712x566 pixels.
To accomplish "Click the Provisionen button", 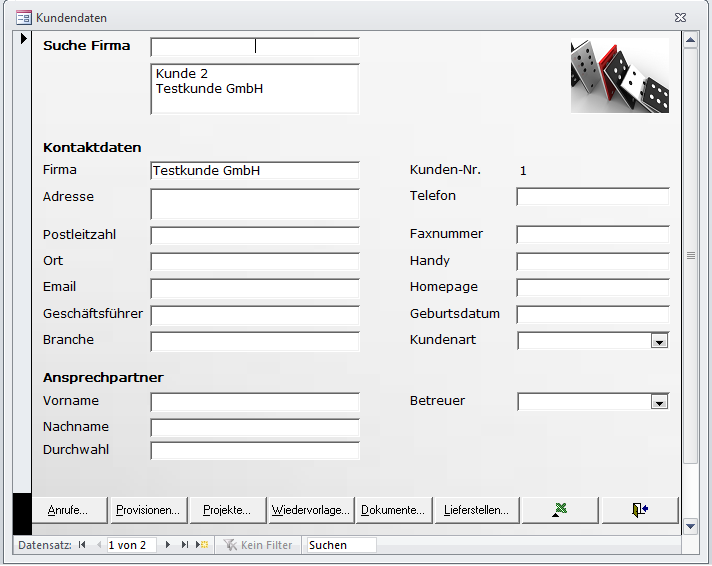I will point(148,510).
